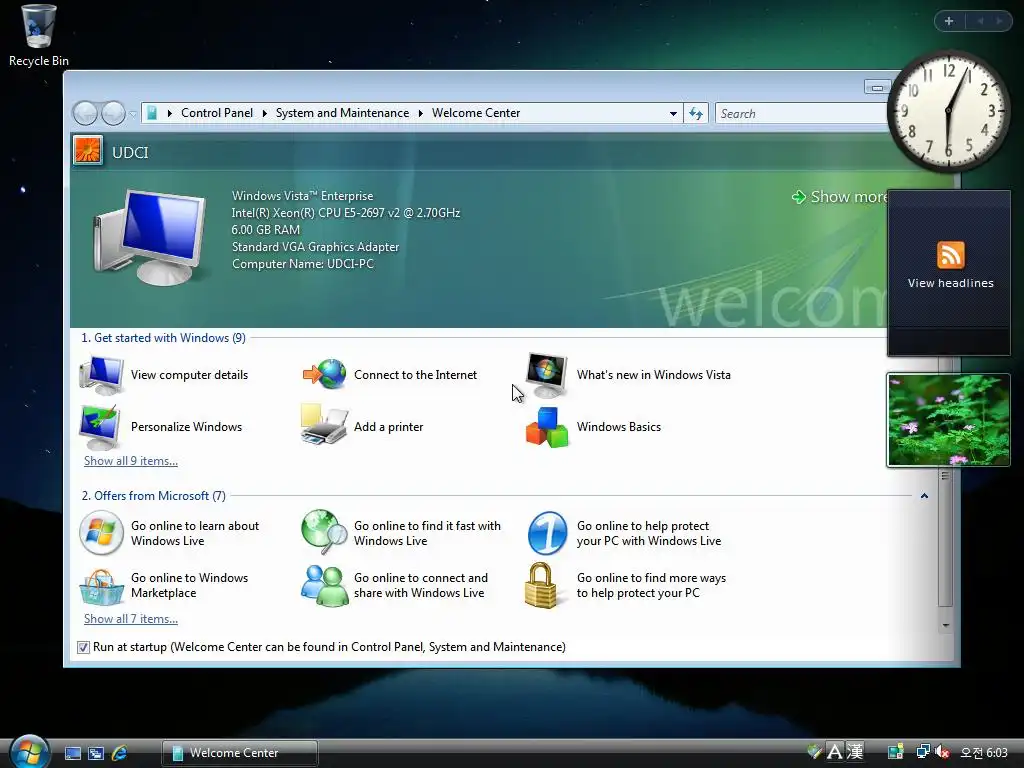1024x768 pixels.
Task: Open the address bar history dropdown
Action: [x=673, y=114]
